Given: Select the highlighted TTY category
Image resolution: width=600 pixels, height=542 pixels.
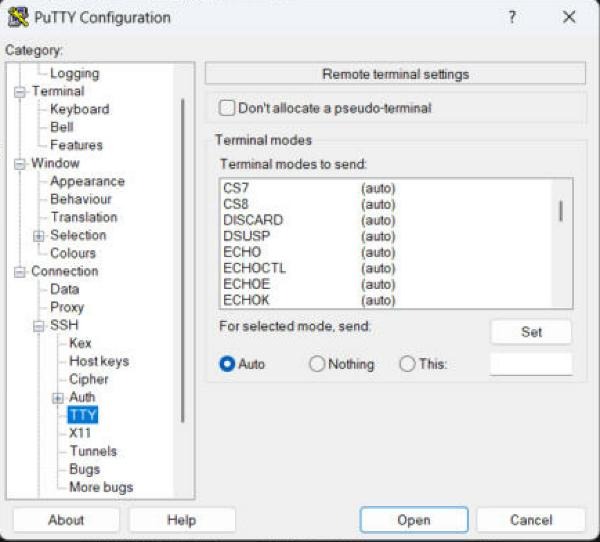Looking at the screenshot, I should 83,415.
